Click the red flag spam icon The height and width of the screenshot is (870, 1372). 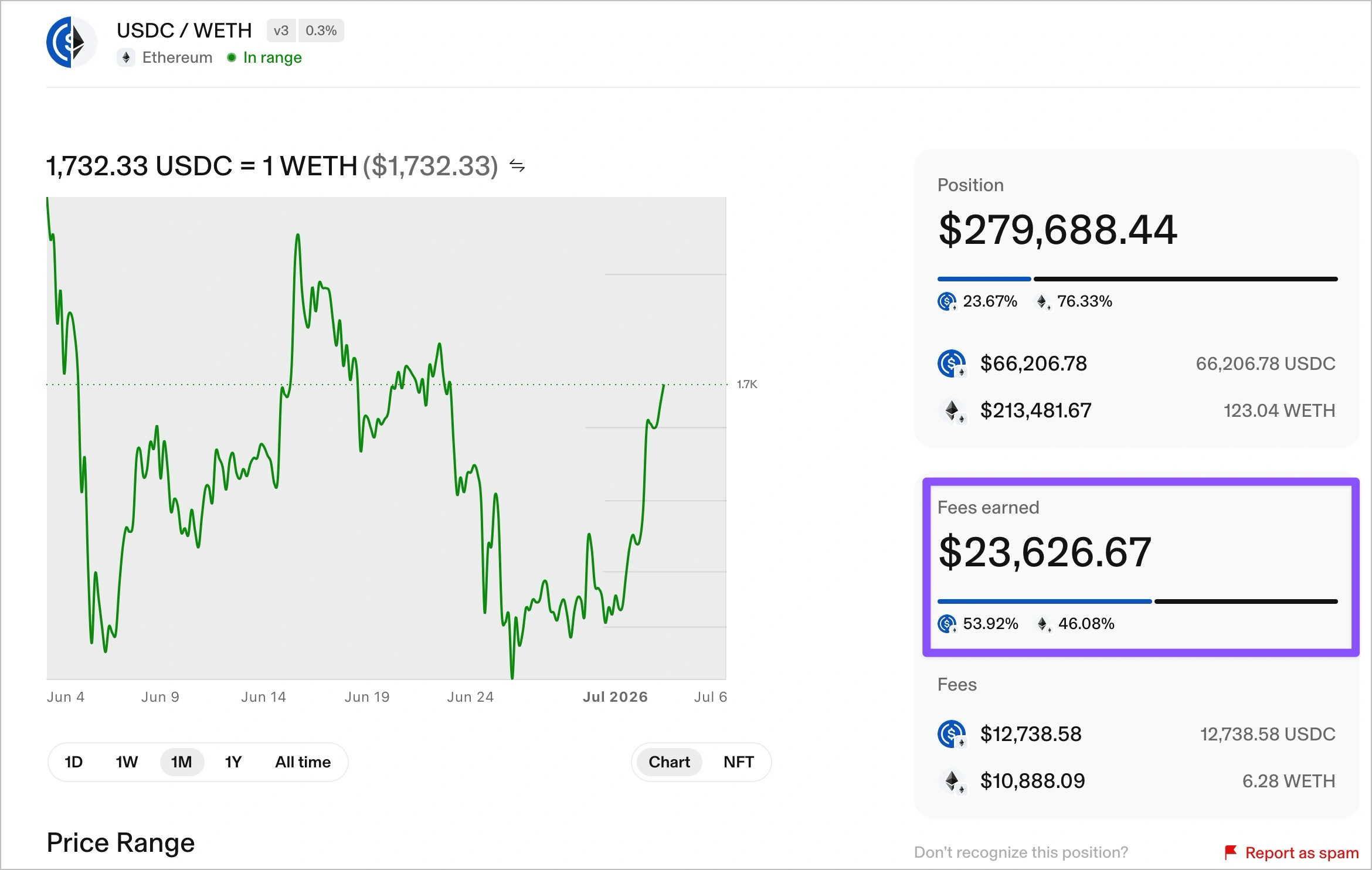pyautogui.click(x=1231, y=852)
